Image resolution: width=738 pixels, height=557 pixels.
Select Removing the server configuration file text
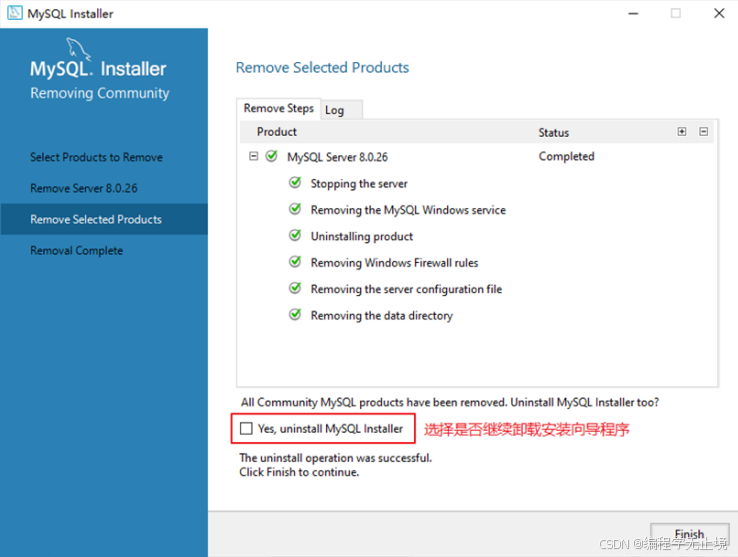point(406,289)
